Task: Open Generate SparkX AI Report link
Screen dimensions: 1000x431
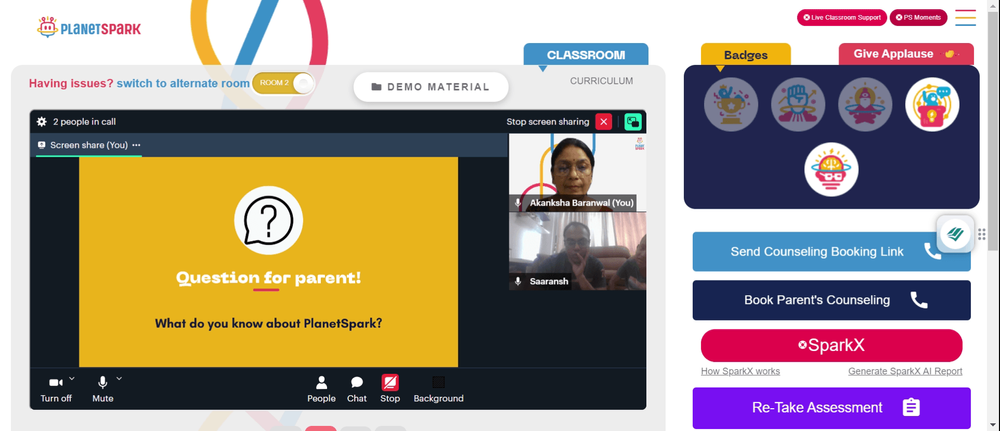Action: coord(905,372)
